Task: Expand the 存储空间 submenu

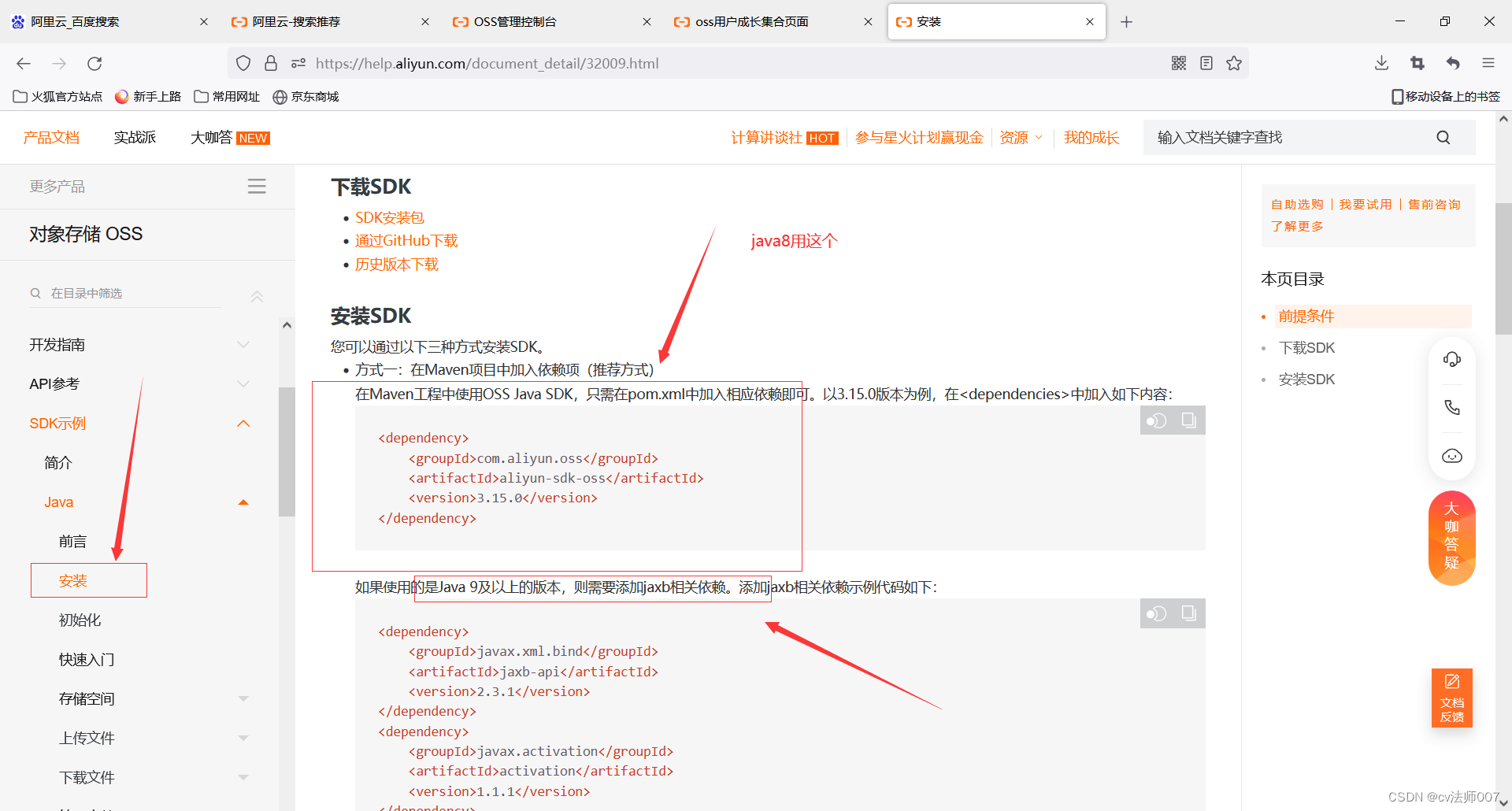Action: coord(243,699)
